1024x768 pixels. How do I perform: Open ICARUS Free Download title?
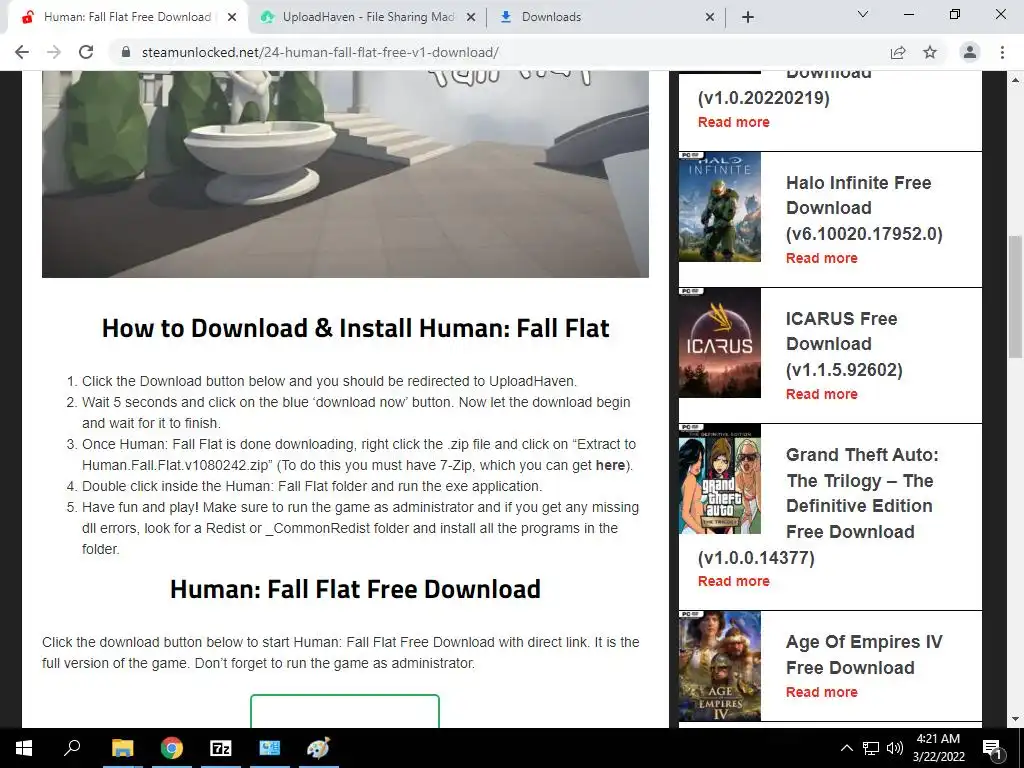point(844,344)
